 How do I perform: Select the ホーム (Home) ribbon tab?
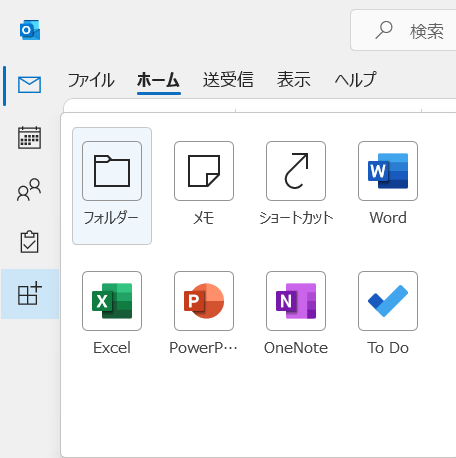[x=159, y=80]
